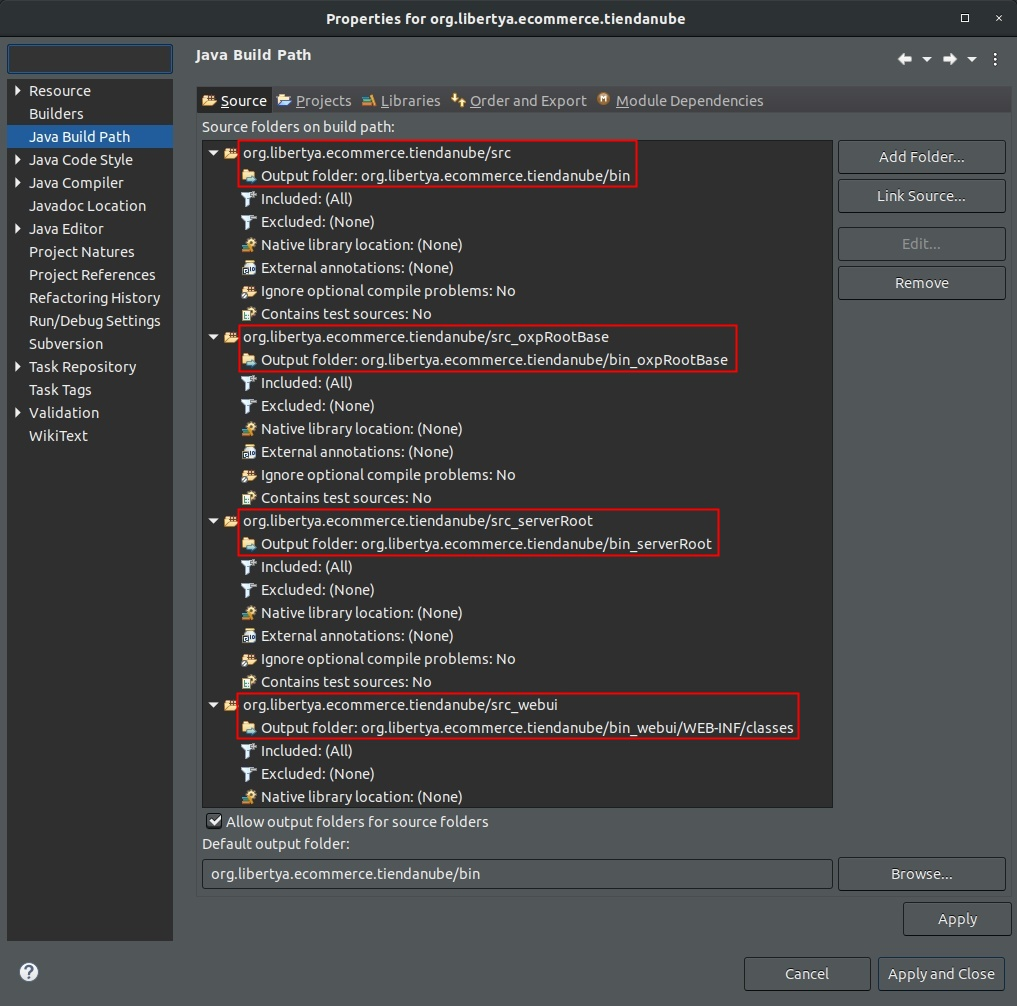
Task: Collapse the src_webui source folder node
Action: click(x=213, y=705)
